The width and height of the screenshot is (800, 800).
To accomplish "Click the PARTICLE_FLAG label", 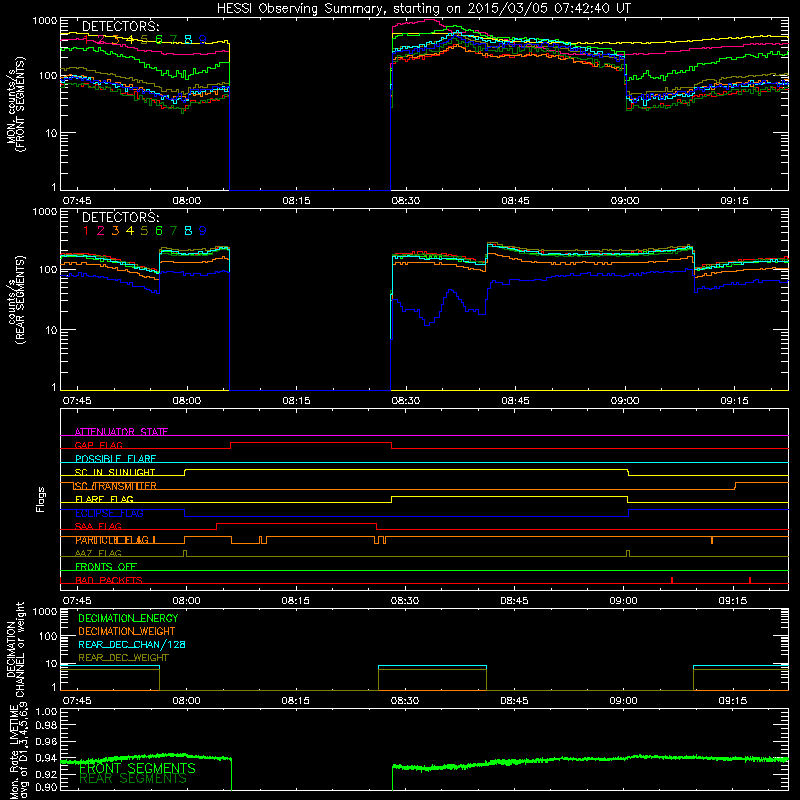I will coord(112,540).
